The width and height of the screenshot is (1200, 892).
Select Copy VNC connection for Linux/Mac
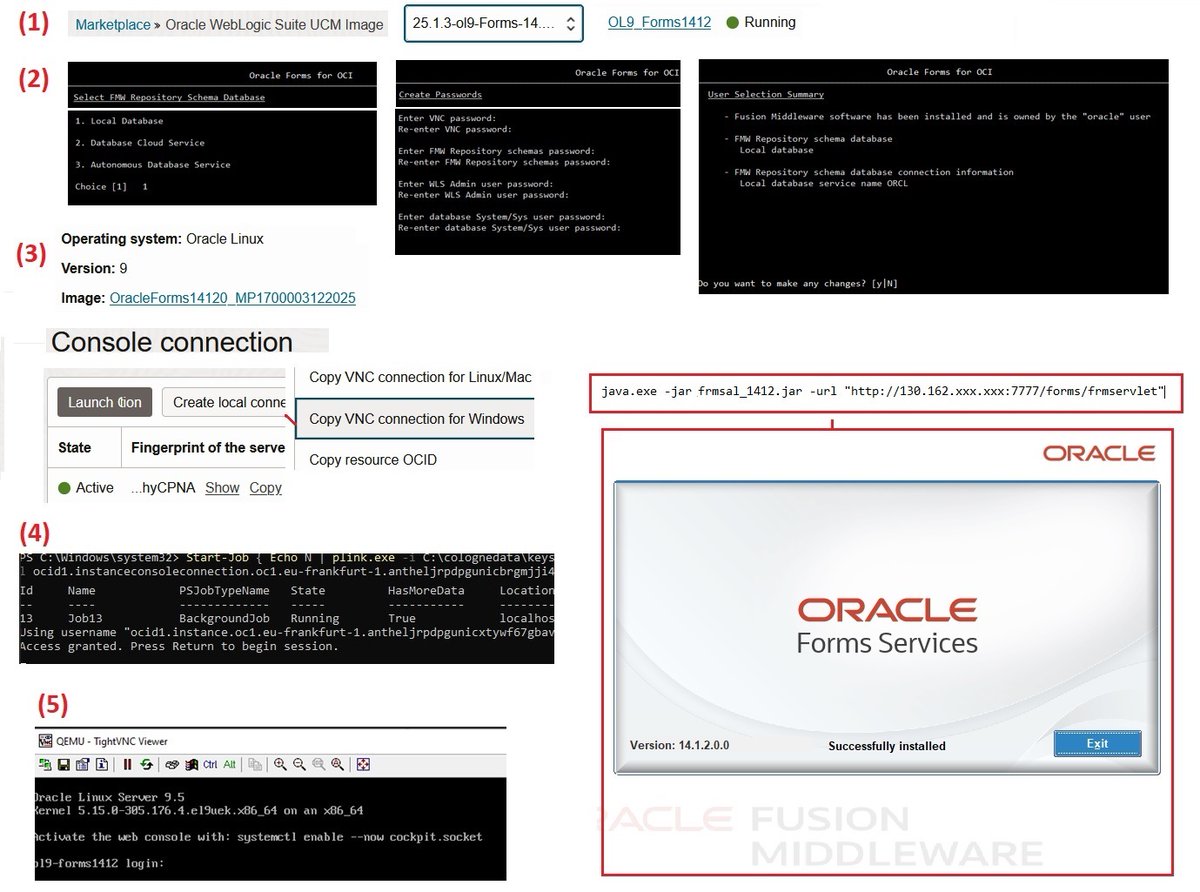pyautogui.click(x=420, y=377)
